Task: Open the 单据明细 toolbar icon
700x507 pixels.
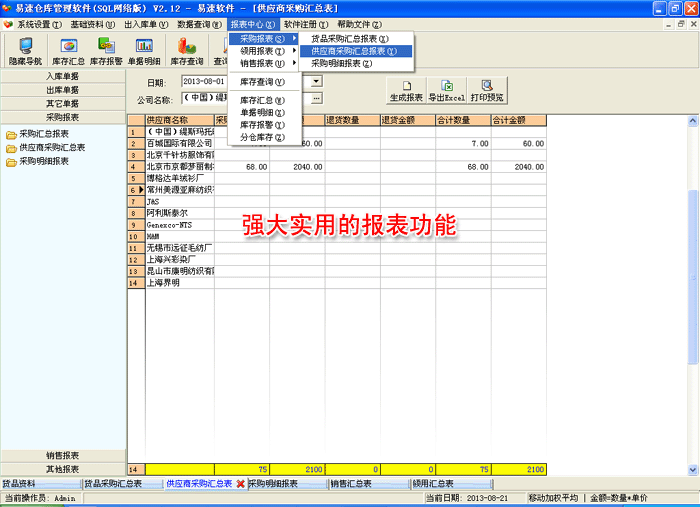Action: tap(144, 51)
